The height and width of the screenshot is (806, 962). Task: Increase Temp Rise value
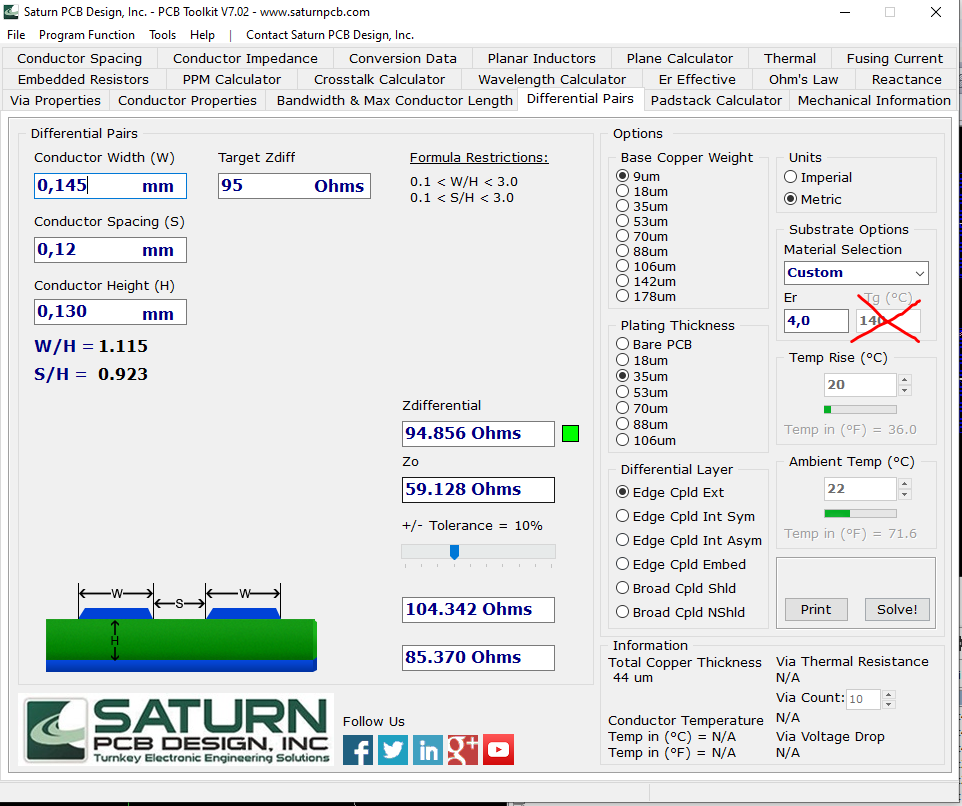(904, 380)
